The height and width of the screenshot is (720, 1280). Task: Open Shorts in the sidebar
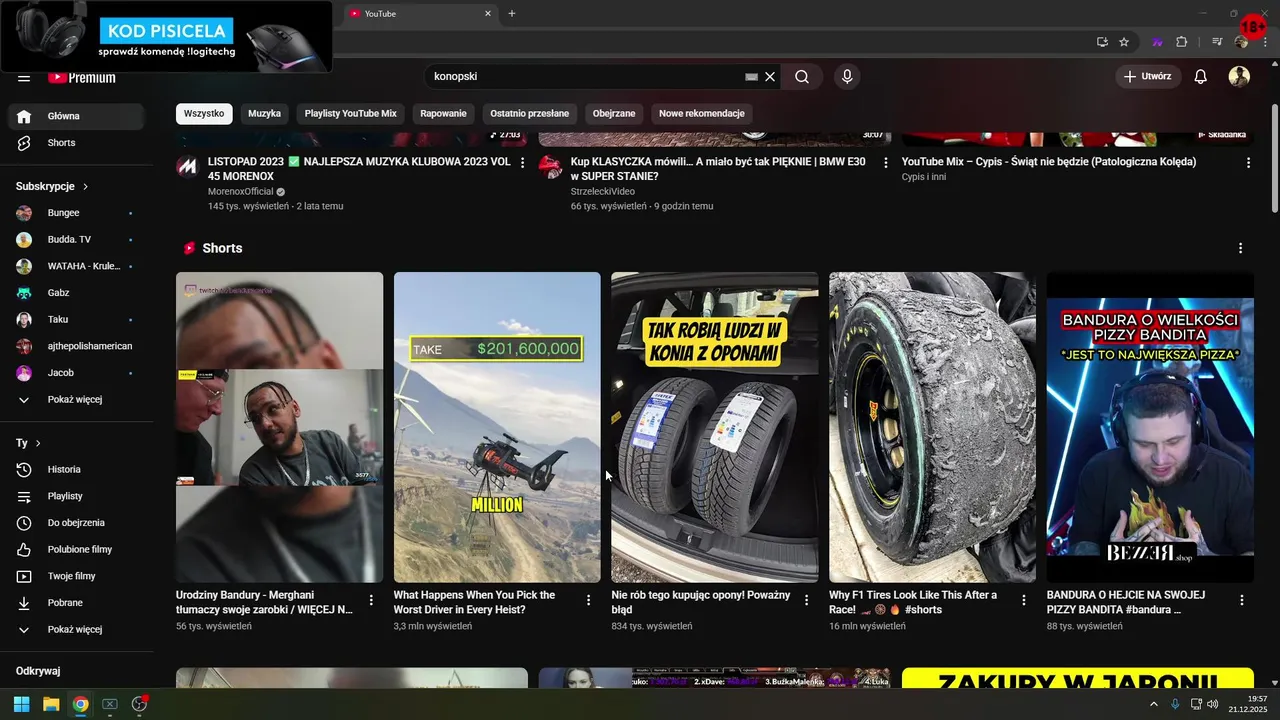coord(77,143)
